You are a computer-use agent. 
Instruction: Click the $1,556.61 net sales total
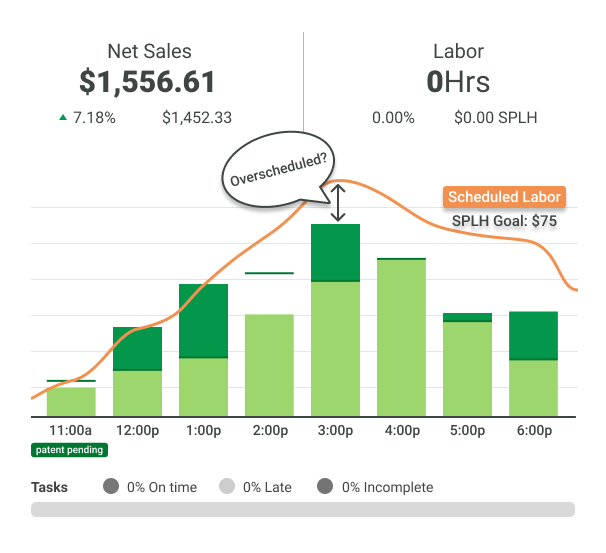point(148,82)
